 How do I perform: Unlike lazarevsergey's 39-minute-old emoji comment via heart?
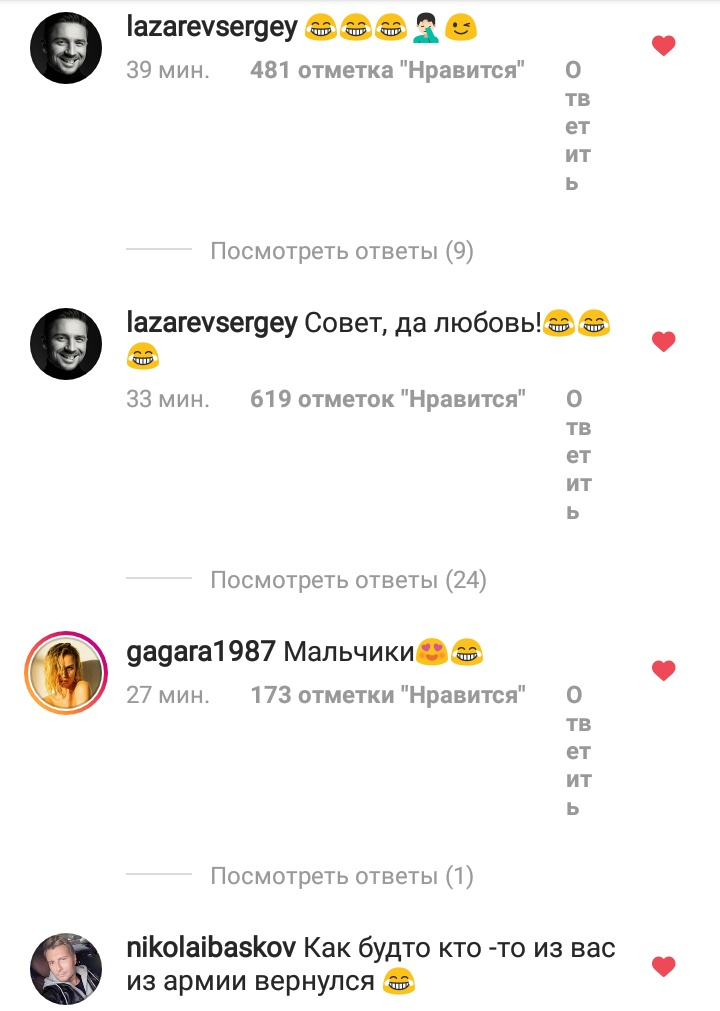pyautogui.click(x=663, y=46)
